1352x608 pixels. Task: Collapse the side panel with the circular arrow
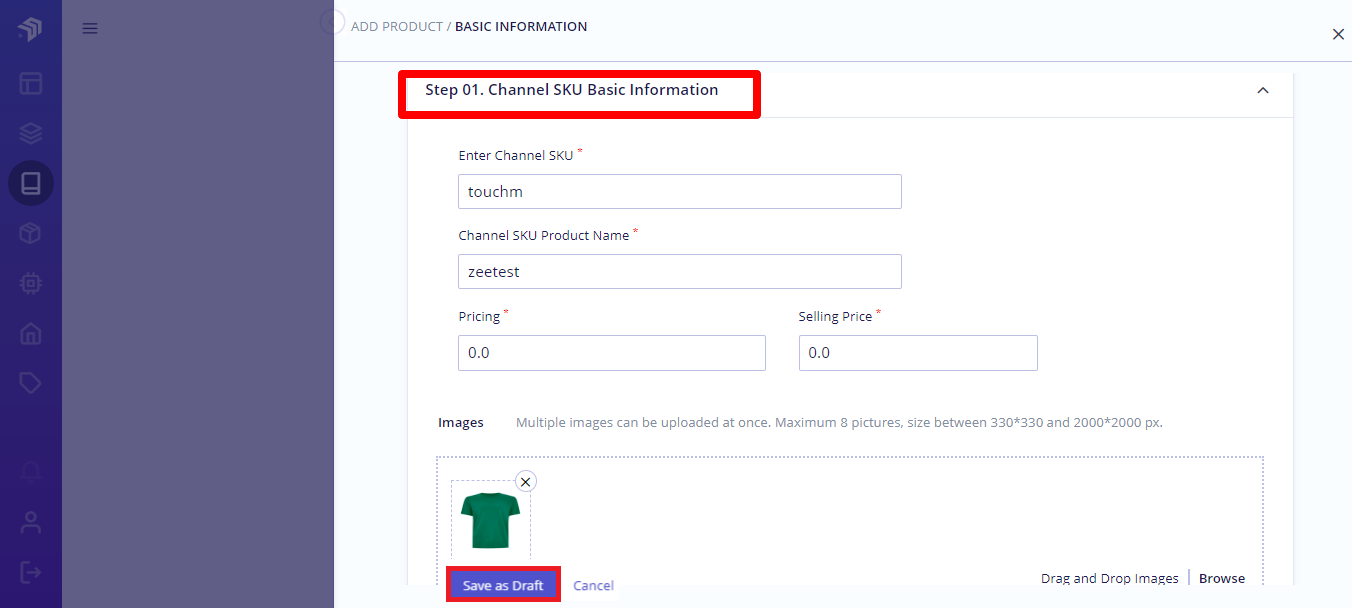point(332,21)
